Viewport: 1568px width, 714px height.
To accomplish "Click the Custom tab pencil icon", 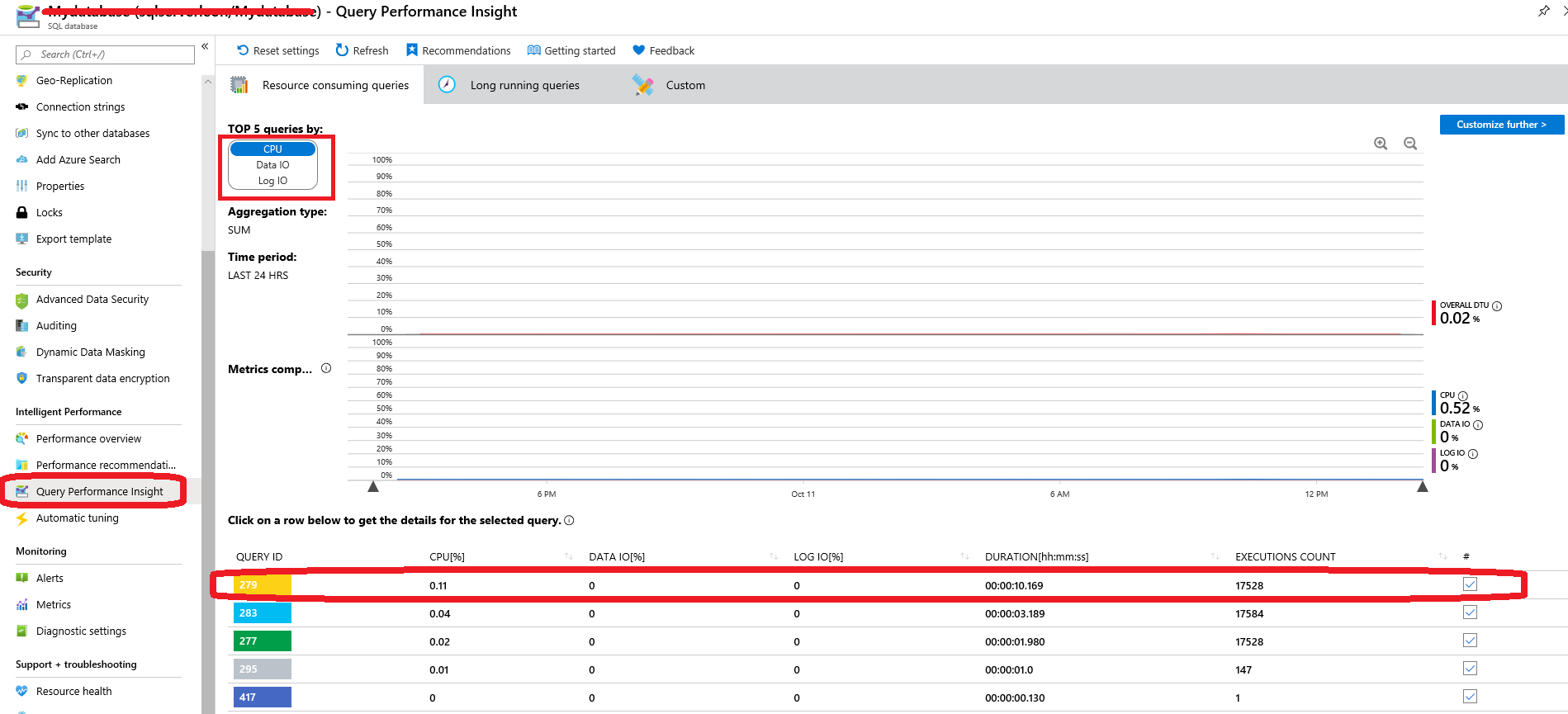I will [642, 84].
